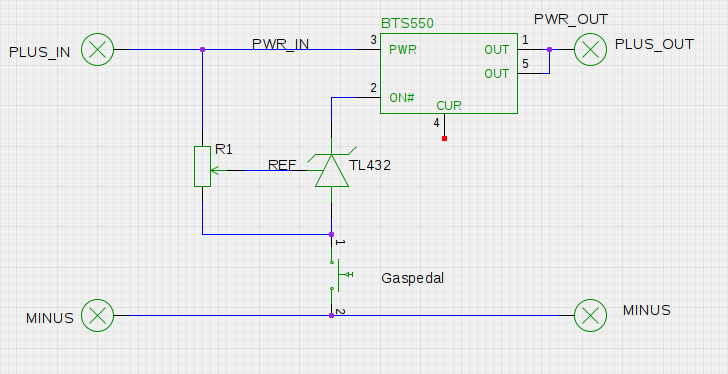Click the PLUS_IN label text
Screen dimensions: 728x374
point(39,52)
